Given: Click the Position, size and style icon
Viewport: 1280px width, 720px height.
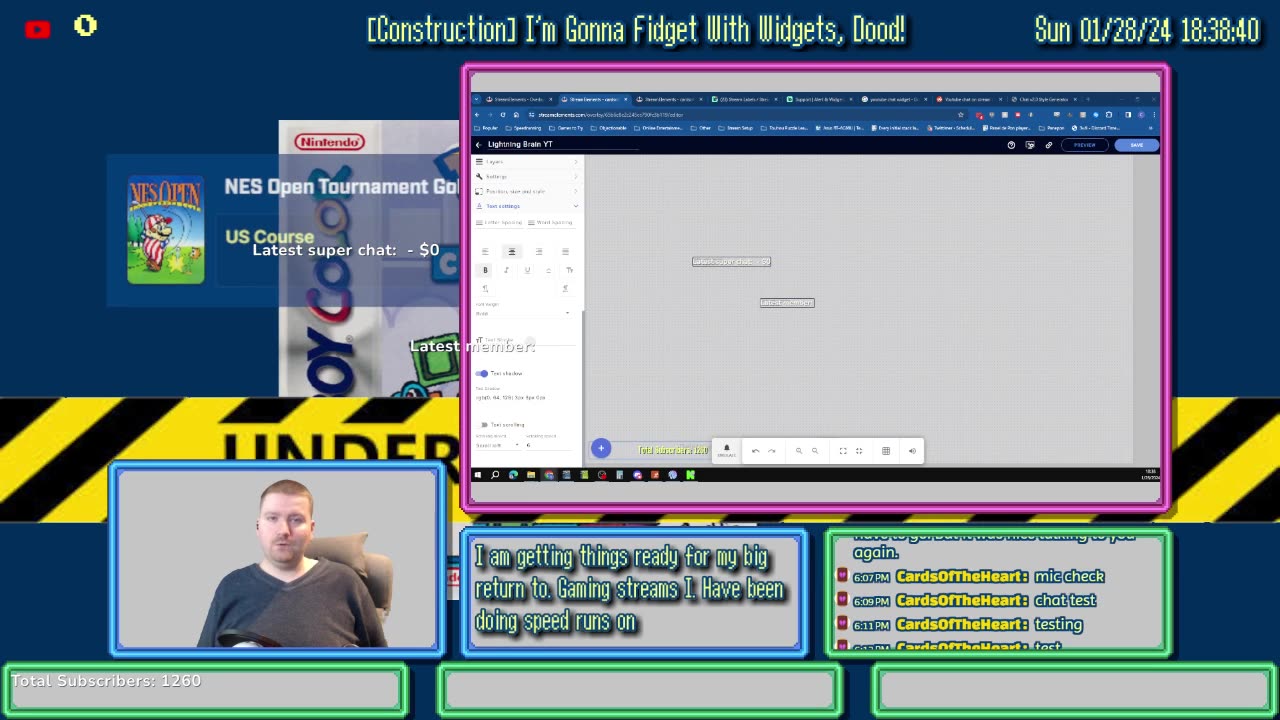Looking at the screenshot, I should tap(479, 191).
